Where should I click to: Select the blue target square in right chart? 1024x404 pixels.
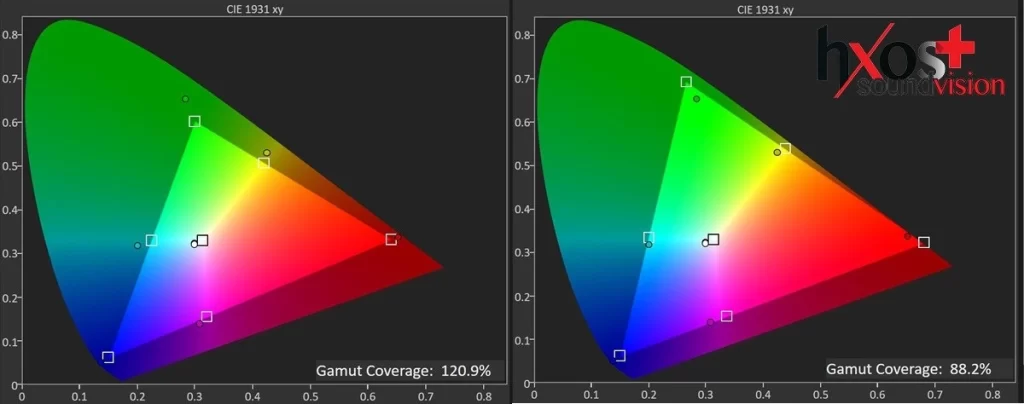click(619, 356)
